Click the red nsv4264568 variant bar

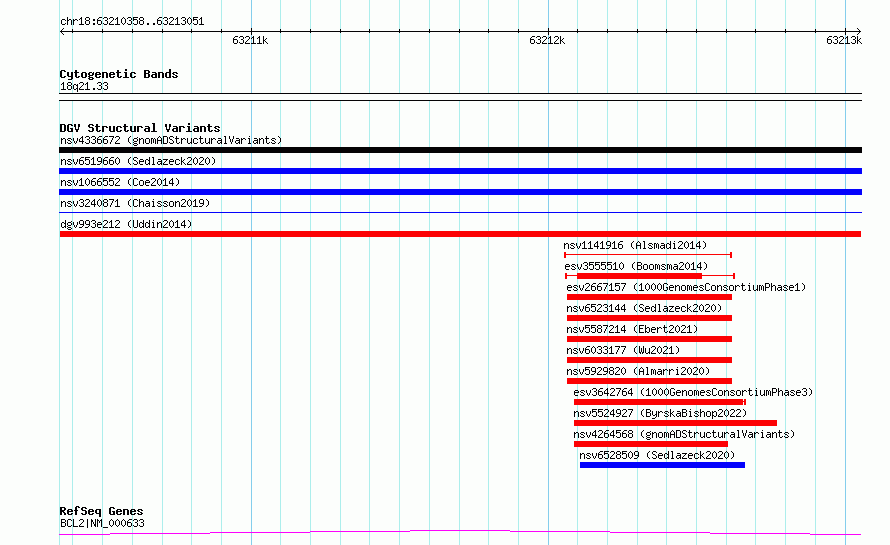pos(651,444)
